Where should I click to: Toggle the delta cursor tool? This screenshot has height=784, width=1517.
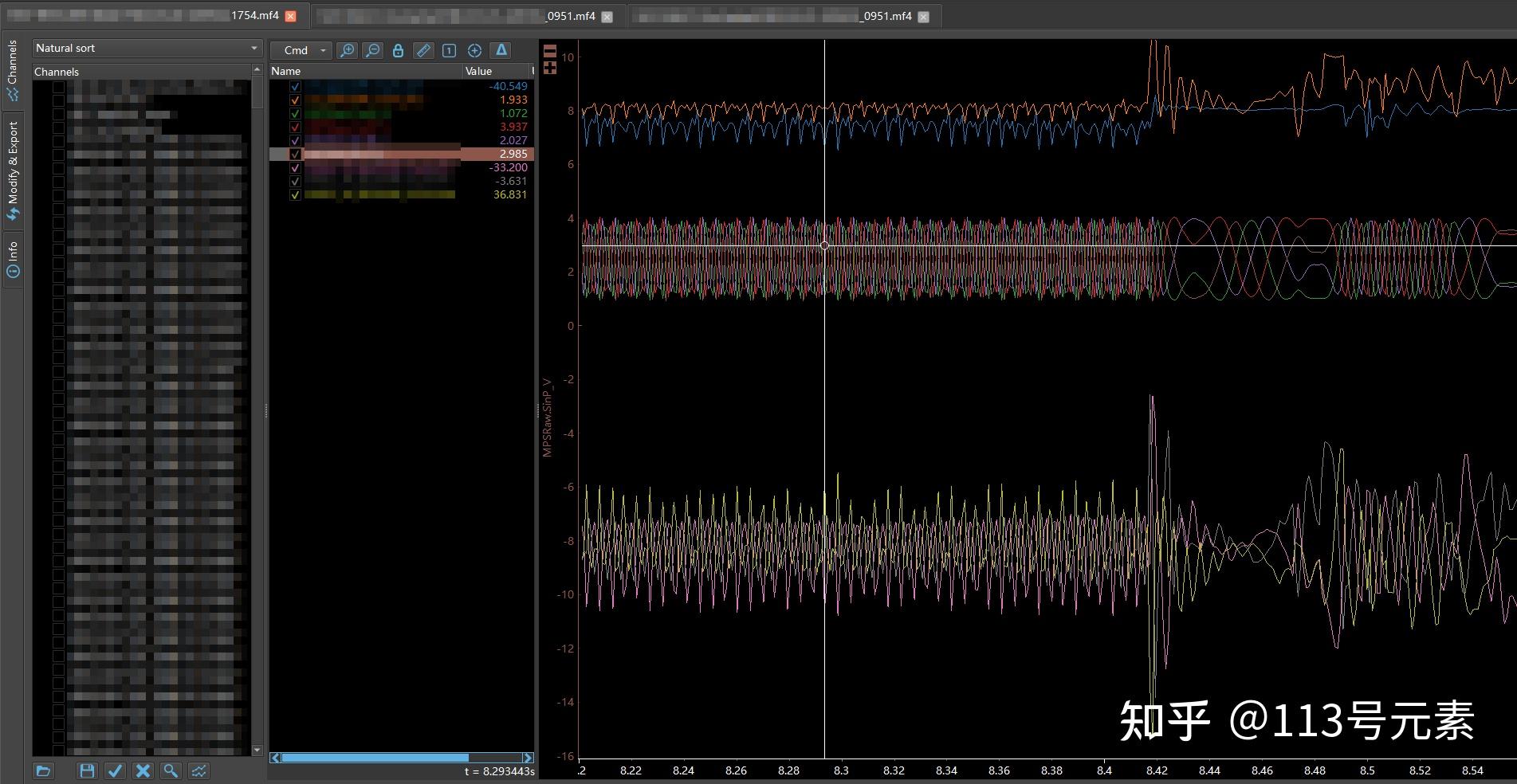[501, 50]
